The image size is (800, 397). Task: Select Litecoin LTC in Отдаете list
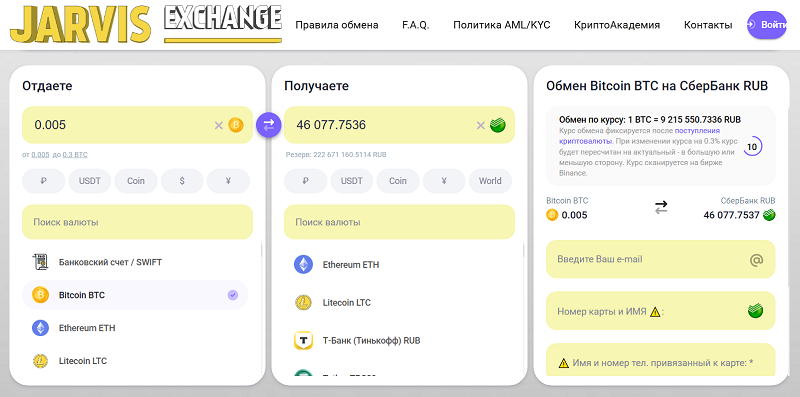click(x=135, y=361)
